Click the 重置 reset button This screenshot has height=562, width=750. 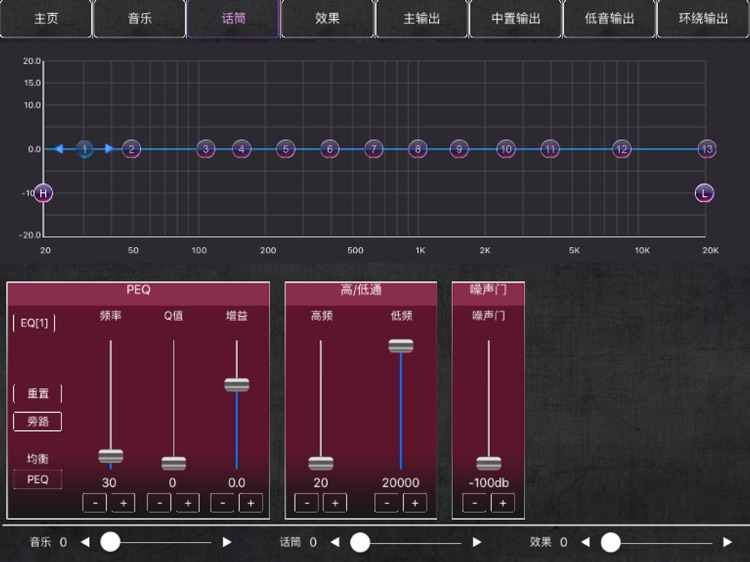click(x=37, y=394)
